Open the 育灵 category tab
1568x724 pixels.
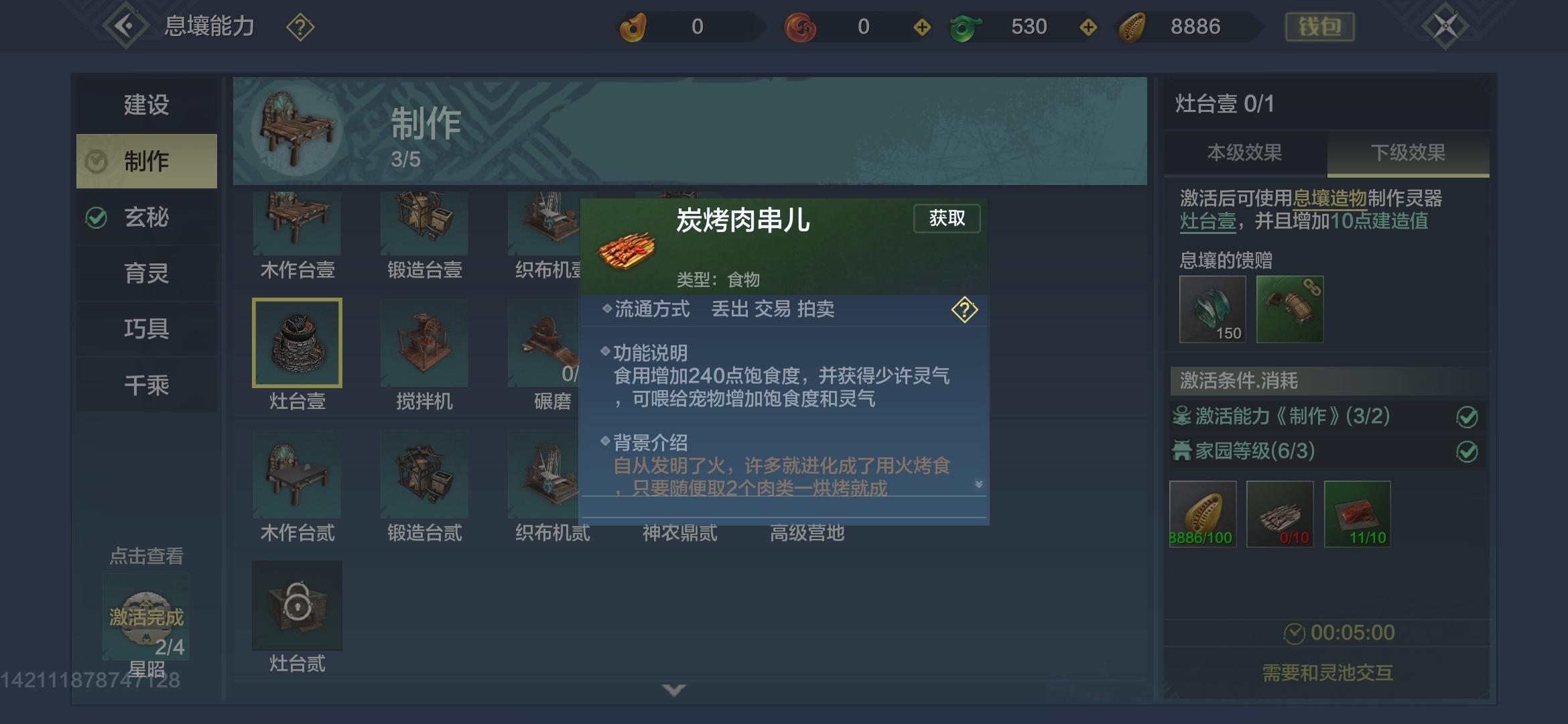(147, 274)
